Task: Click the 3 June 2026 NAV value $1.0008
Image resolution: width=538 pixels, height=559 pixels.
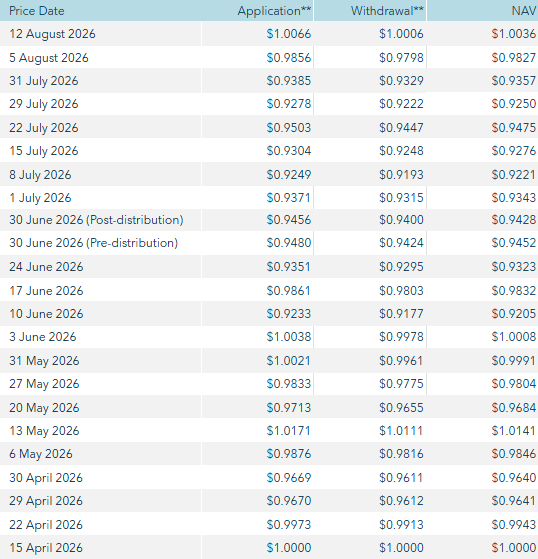Action: coord(513,337)
